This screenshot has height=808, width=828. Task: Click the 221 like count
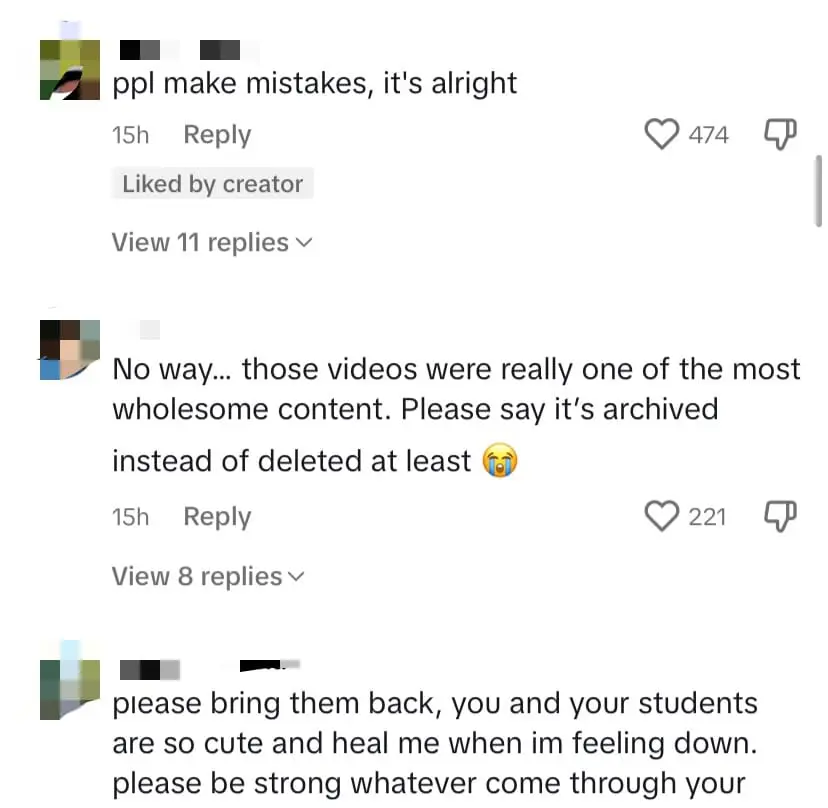[x=707, y=517]
